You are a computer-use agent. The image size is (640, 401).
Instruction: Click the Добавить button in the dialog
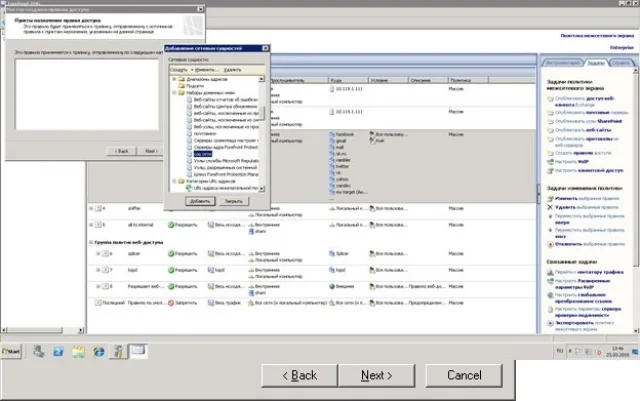tap(200, 201)
